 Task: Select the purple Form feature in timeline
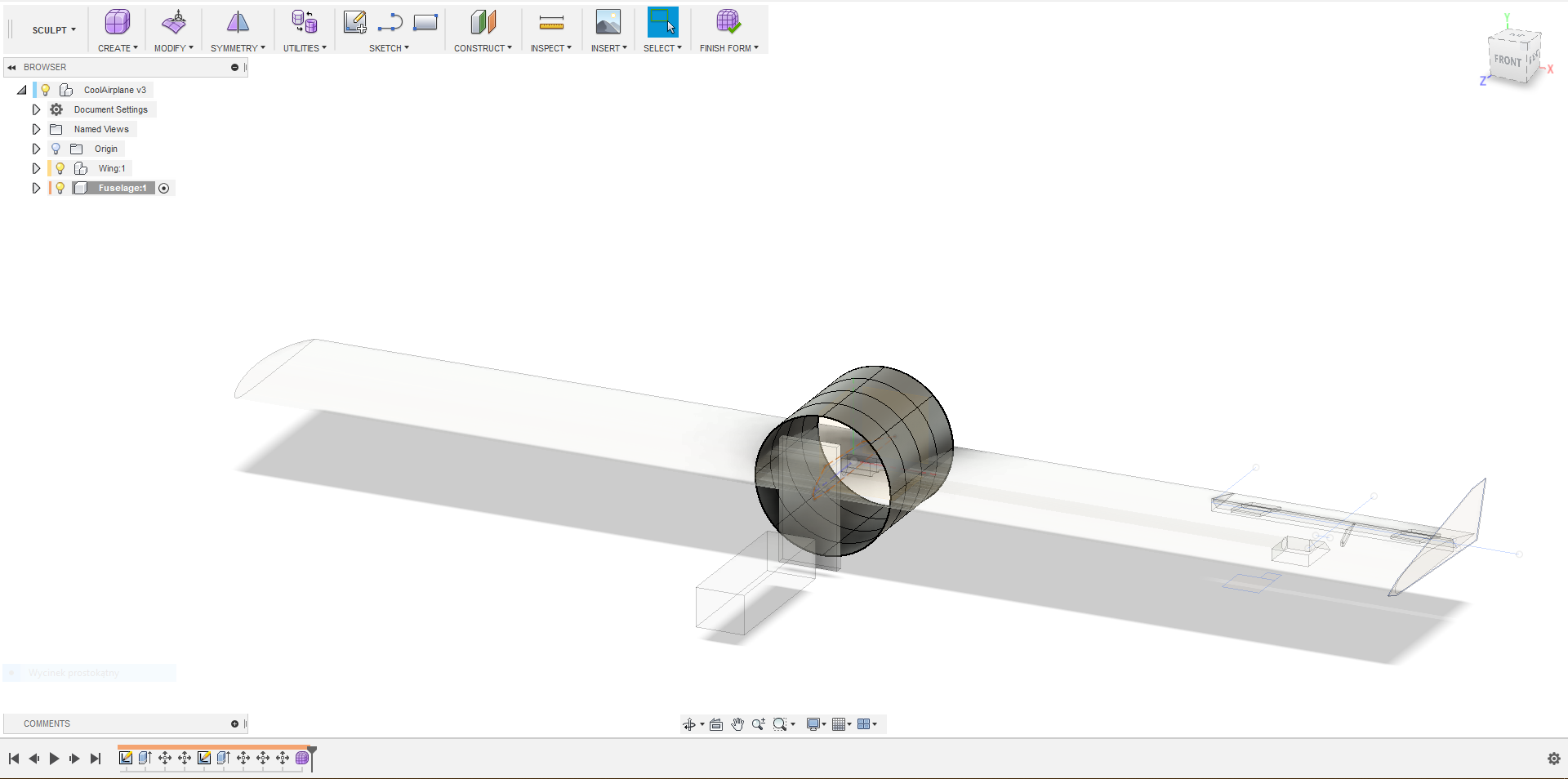302,758
